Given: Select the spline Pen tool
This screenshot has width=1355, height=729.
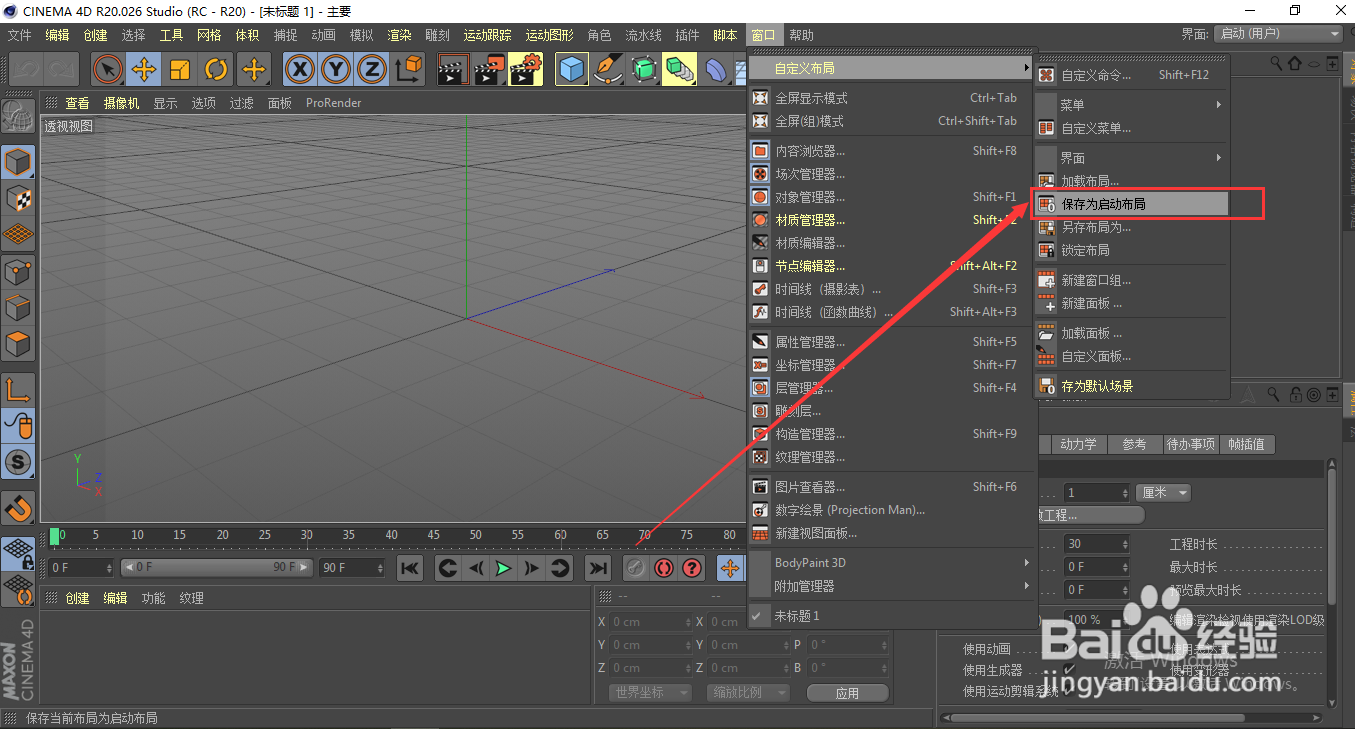Looking at the screenshot, I should point(608,69).
